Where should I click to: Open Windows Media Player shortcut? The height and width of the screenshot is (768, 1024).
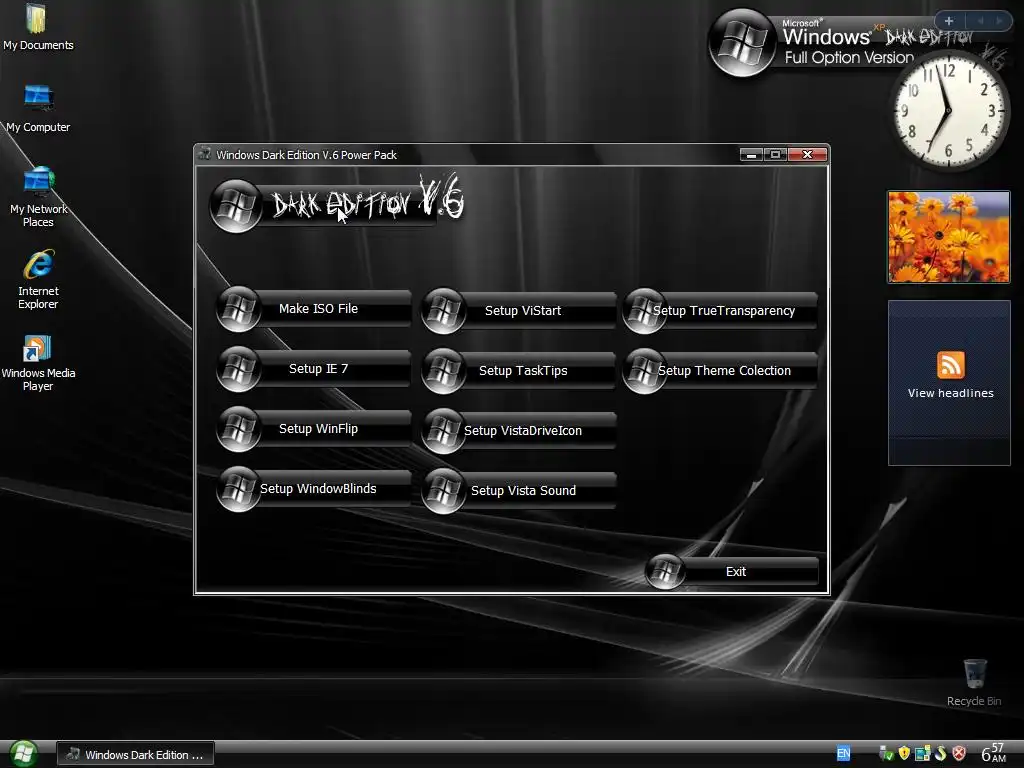tap(38, 363)
